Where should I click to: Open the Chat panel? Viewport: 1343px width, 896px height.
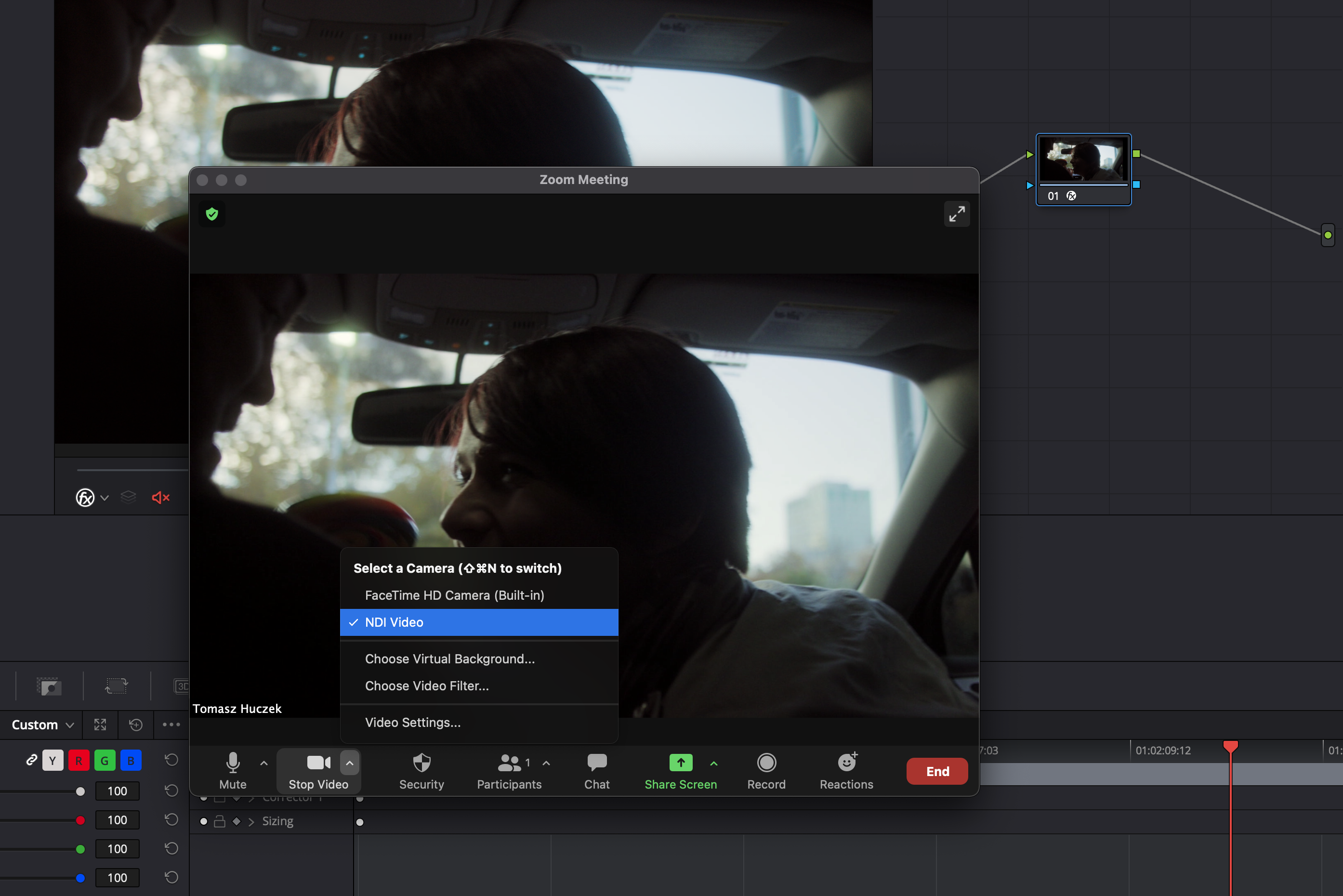coord(597,770)
